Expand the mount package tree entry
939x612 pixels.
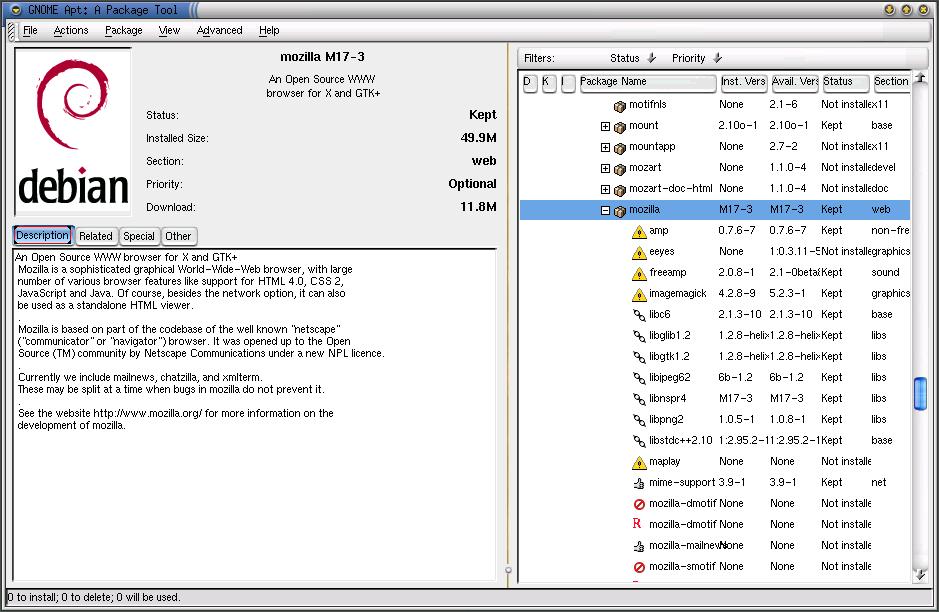607,125
